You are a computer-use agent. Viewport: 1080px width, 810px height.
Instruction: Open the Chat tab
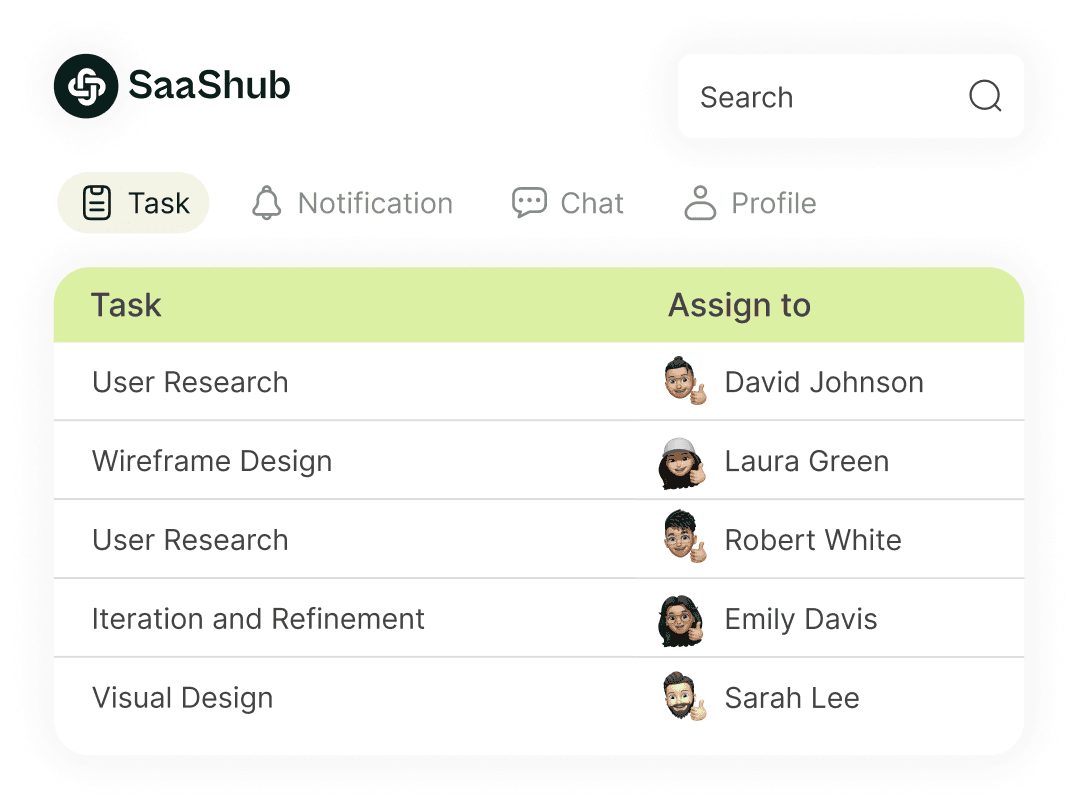(x=591, y=203)
